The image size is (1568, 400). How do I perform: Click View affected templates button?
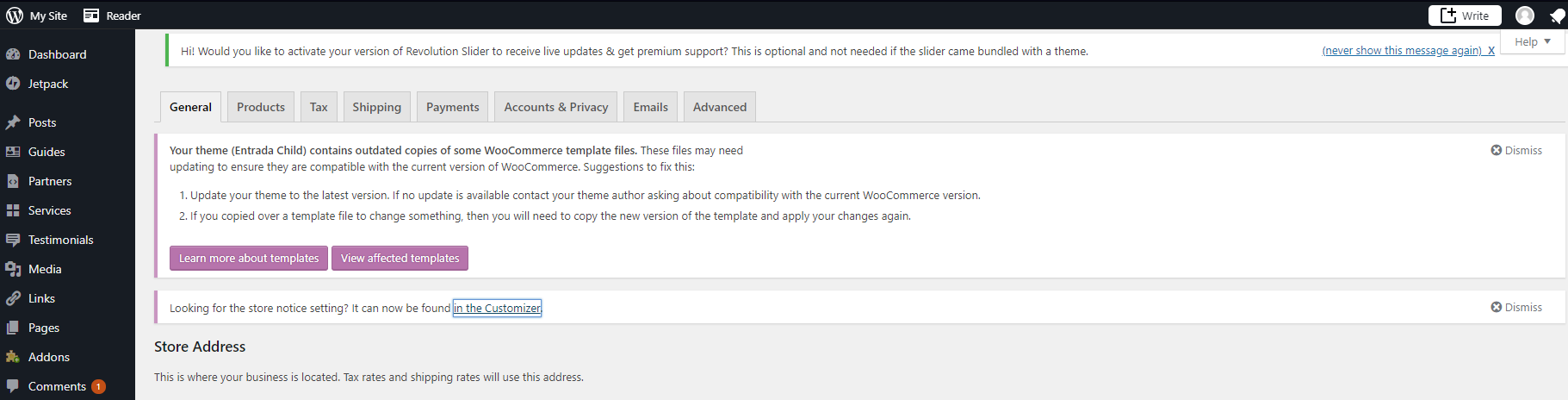[x=400, y=258]
